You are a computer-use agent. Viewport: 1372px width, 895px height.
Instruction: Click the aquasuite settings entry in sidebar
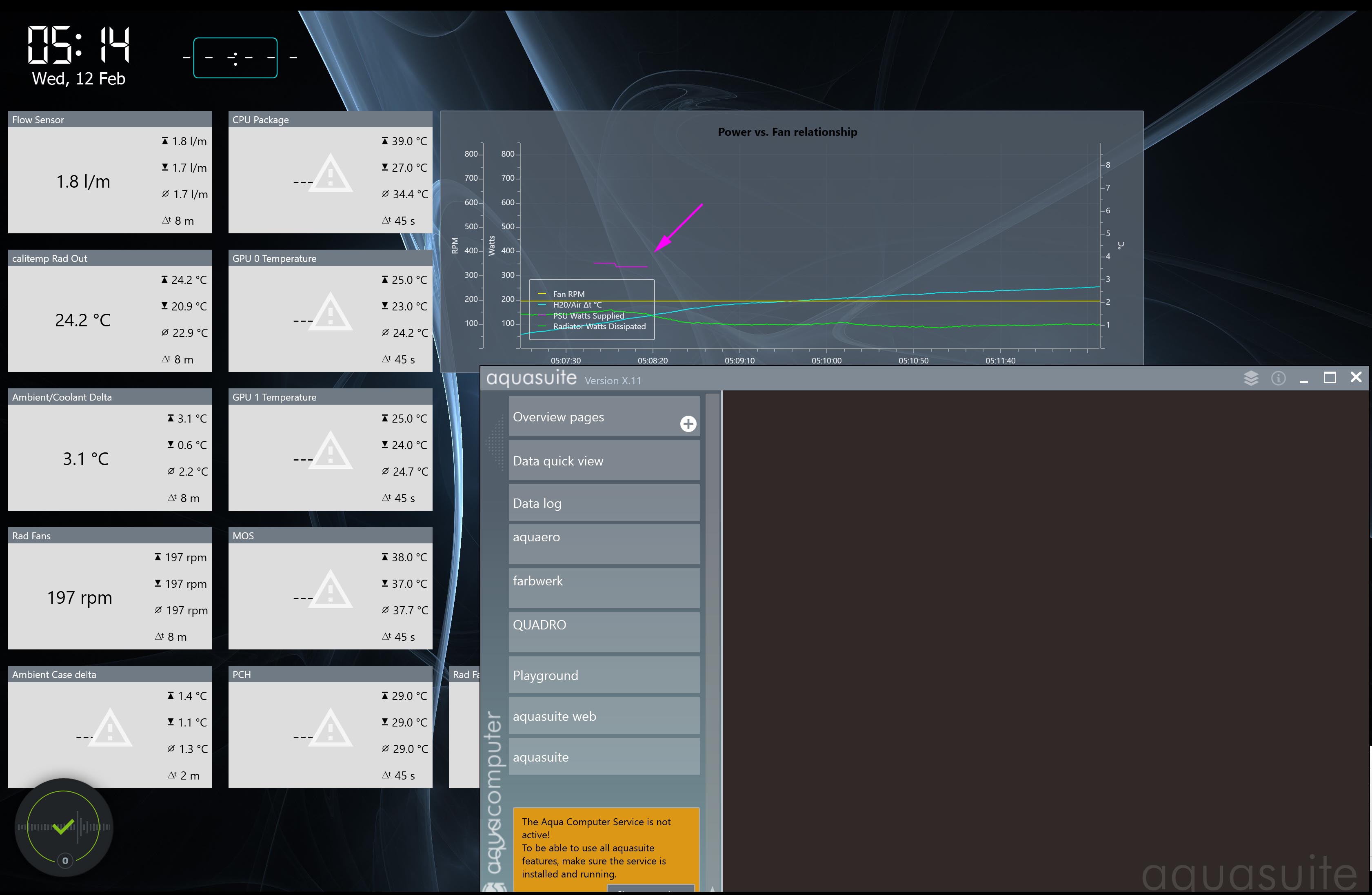tap(604, 757)
